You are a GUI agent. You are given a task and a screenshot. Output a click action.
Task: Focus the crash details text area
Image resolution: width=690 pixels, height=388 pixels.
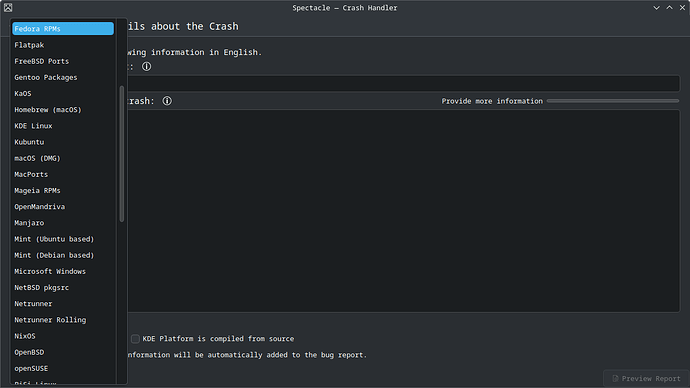click(404, 211)
